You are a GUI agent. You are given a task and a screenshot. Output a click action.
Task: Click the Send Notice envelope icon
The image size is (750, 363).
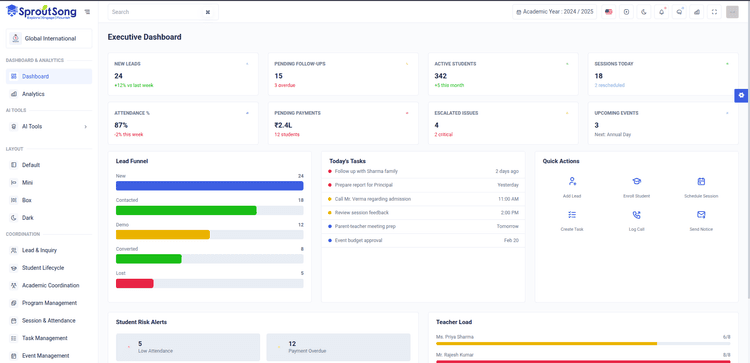coord(701,215)
